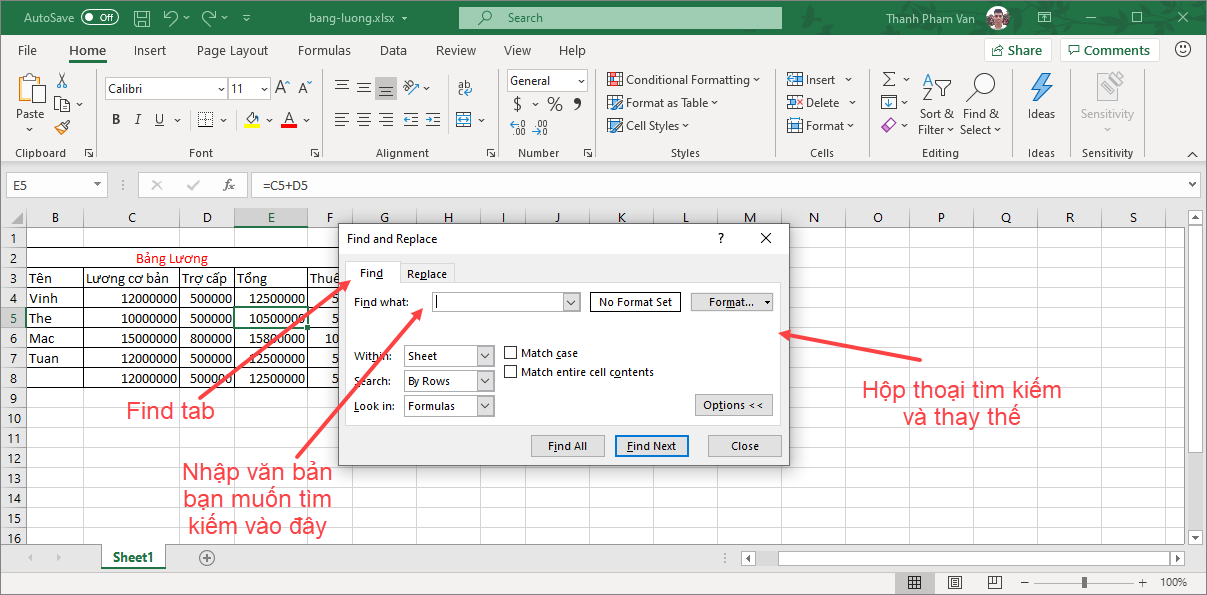Click Decrease Decimal icon
The image size is (1207, 595).
541,127
